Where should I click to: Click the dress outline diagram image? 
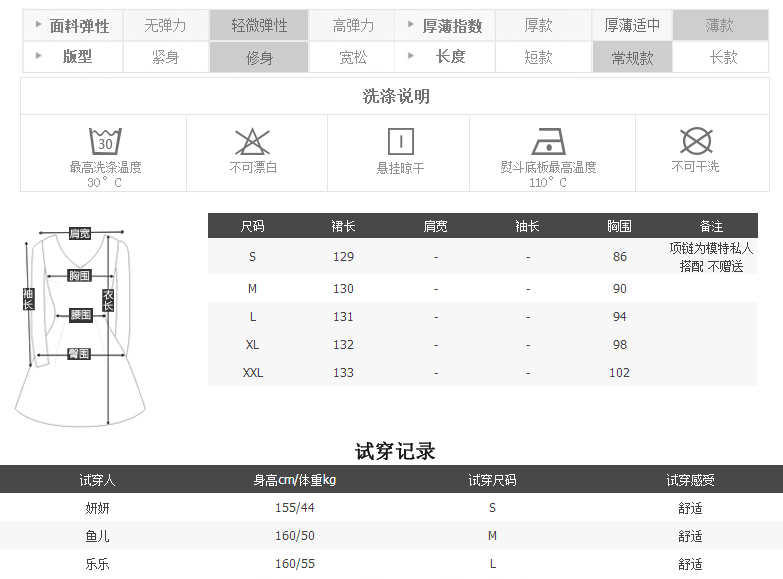point(80,327)
